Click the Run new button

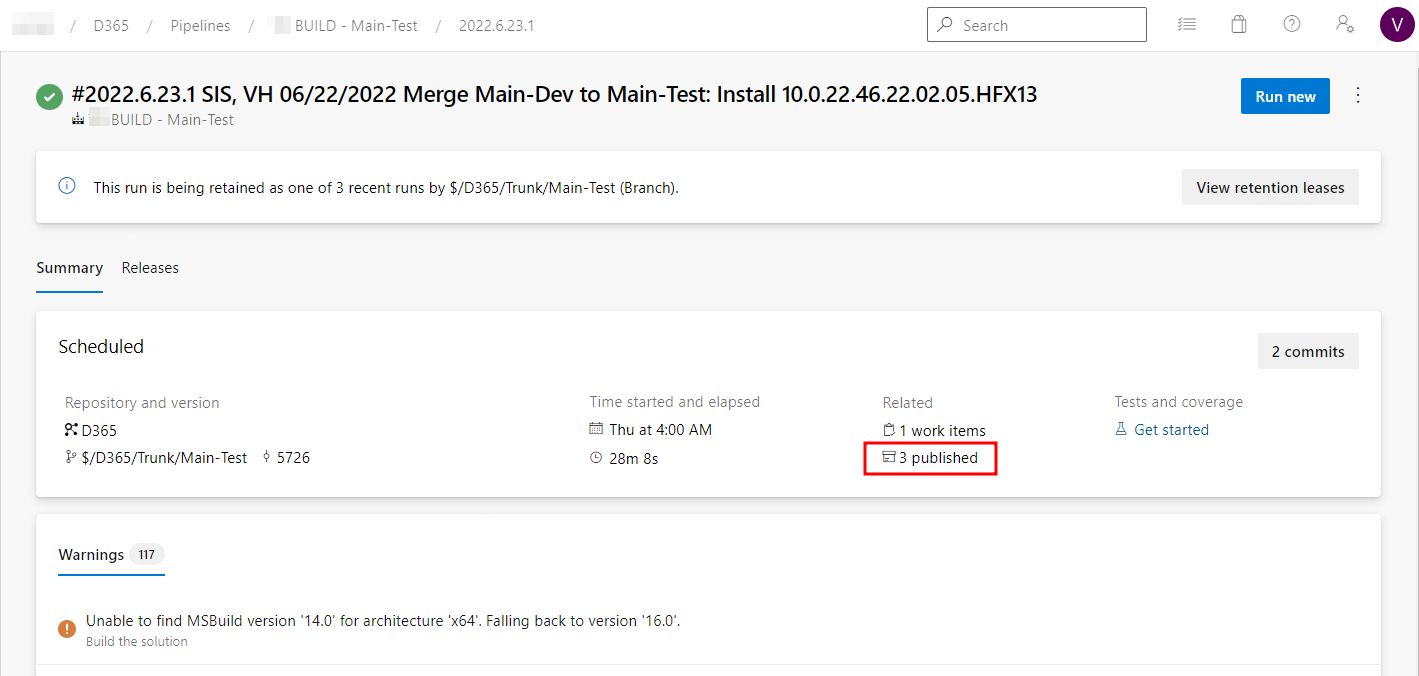pyautogui.click(x=1285, y=96)
